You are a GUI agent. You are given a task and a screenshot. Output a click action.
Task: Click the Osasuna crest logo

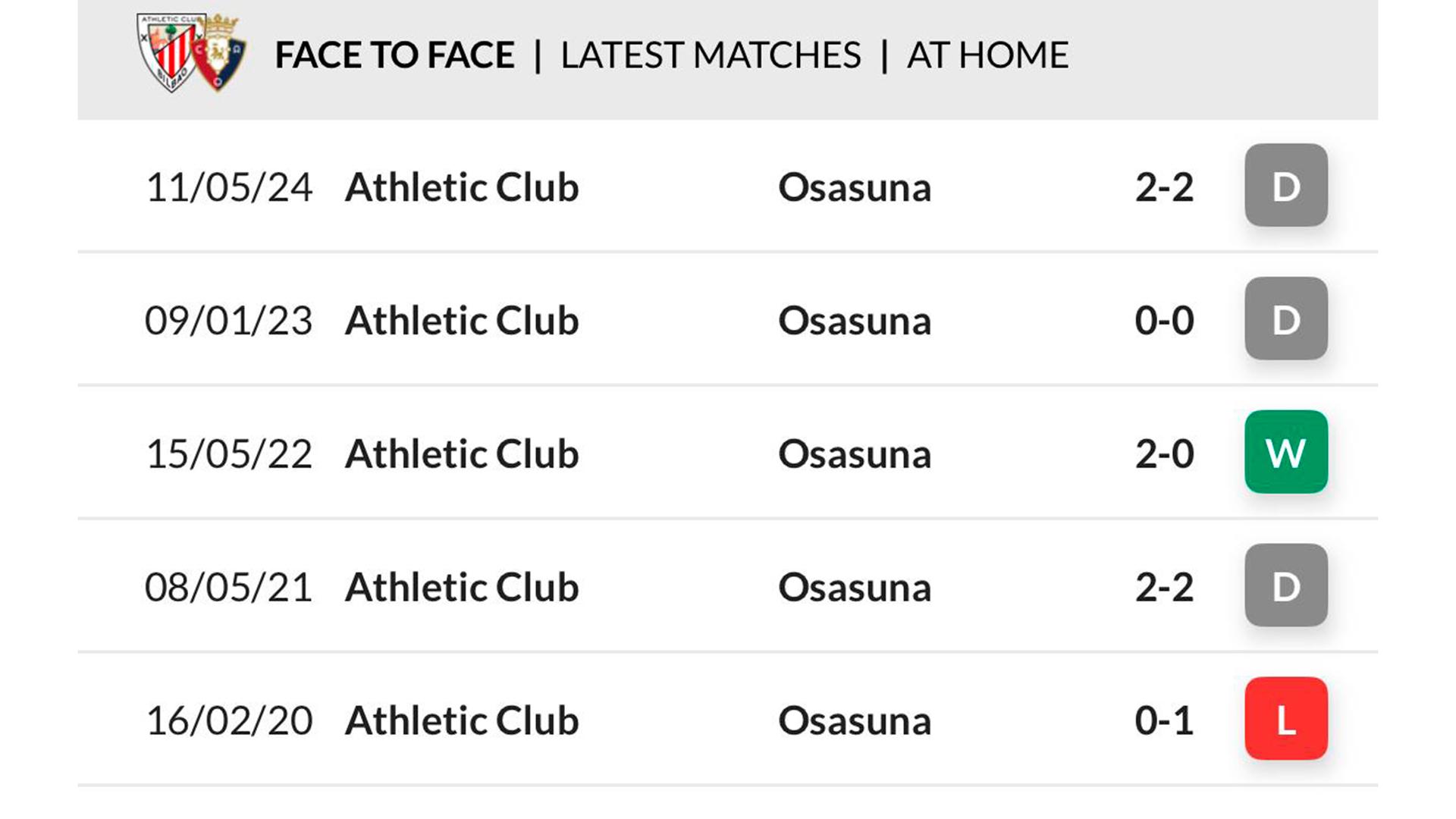point(220,53)
